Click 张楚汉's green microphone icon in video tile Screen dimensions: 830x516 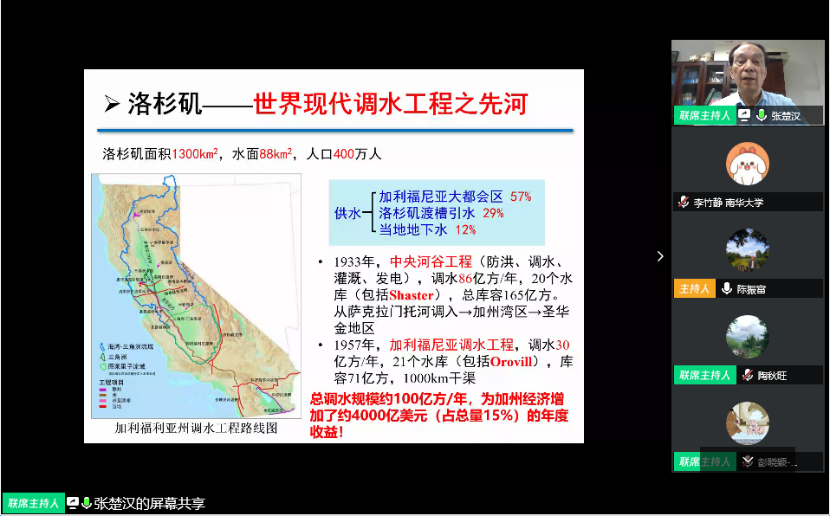click(761, 115)
